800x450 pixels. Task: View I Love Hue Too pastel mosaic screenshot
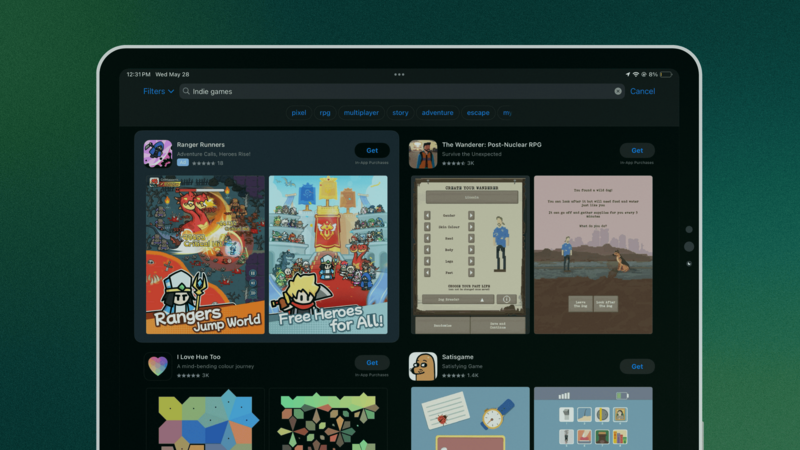click(x=205, y=419)
